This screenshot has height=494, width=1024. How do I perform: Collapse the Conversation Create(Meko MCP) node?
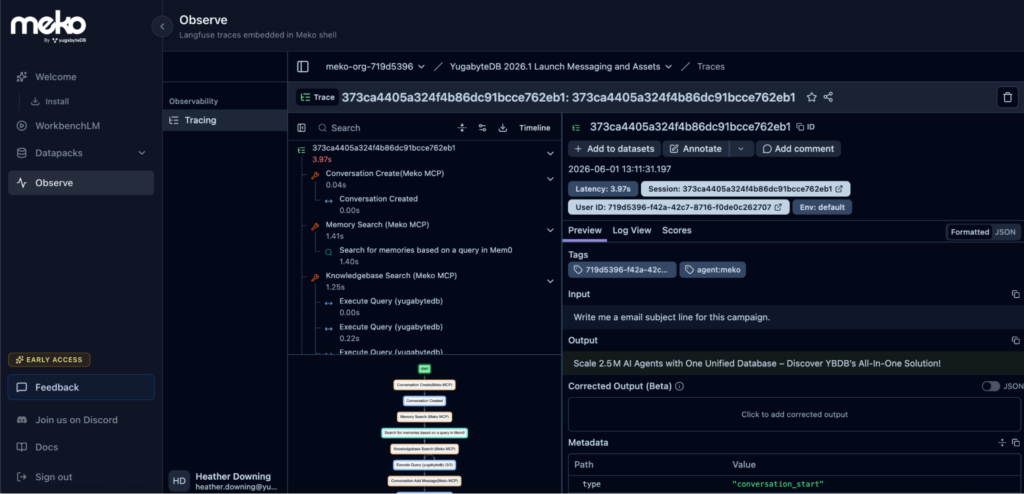click(x=550, y=179)
